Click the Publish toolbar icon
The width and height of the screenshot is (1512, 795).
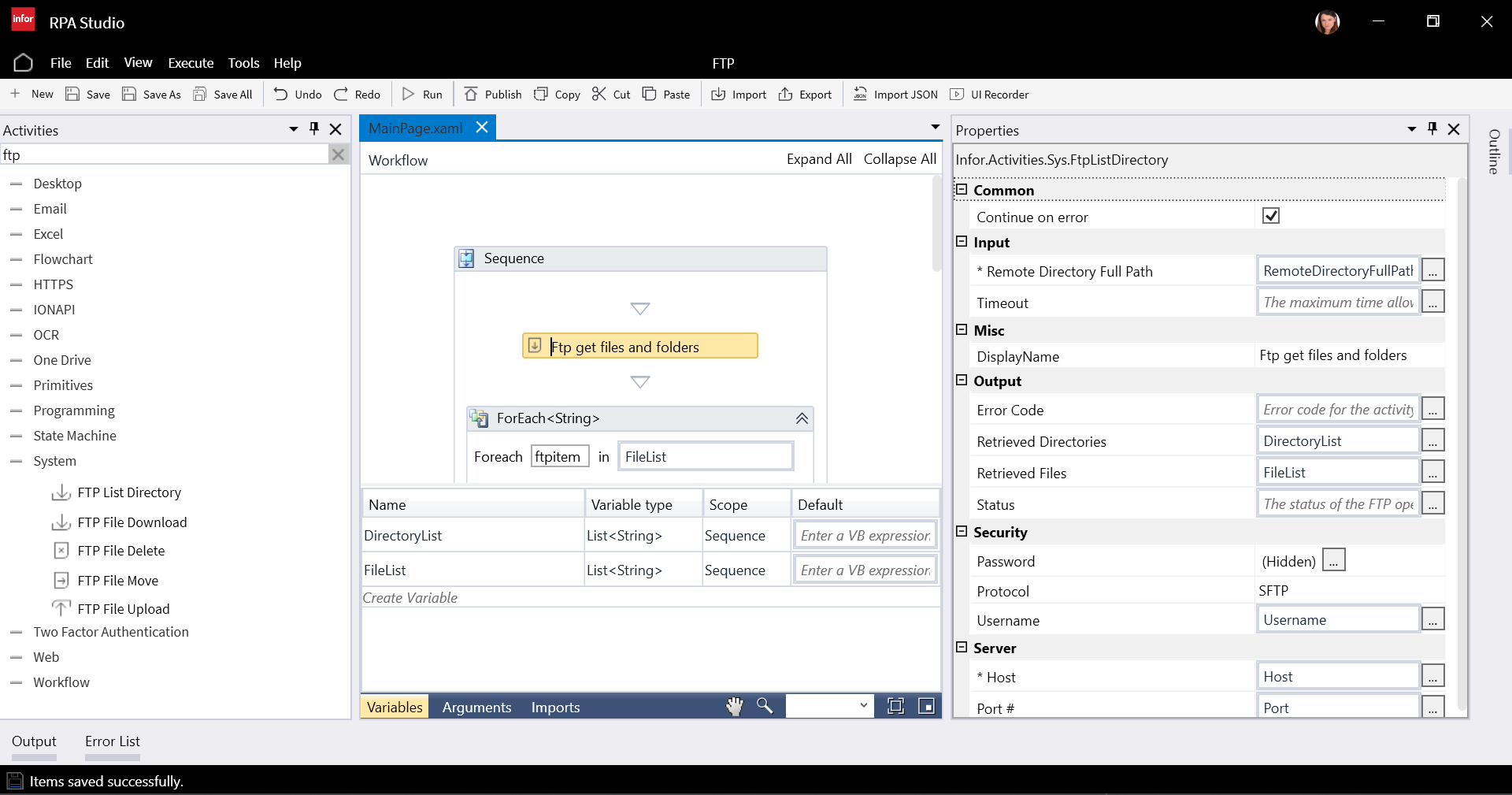pos(471,95)
